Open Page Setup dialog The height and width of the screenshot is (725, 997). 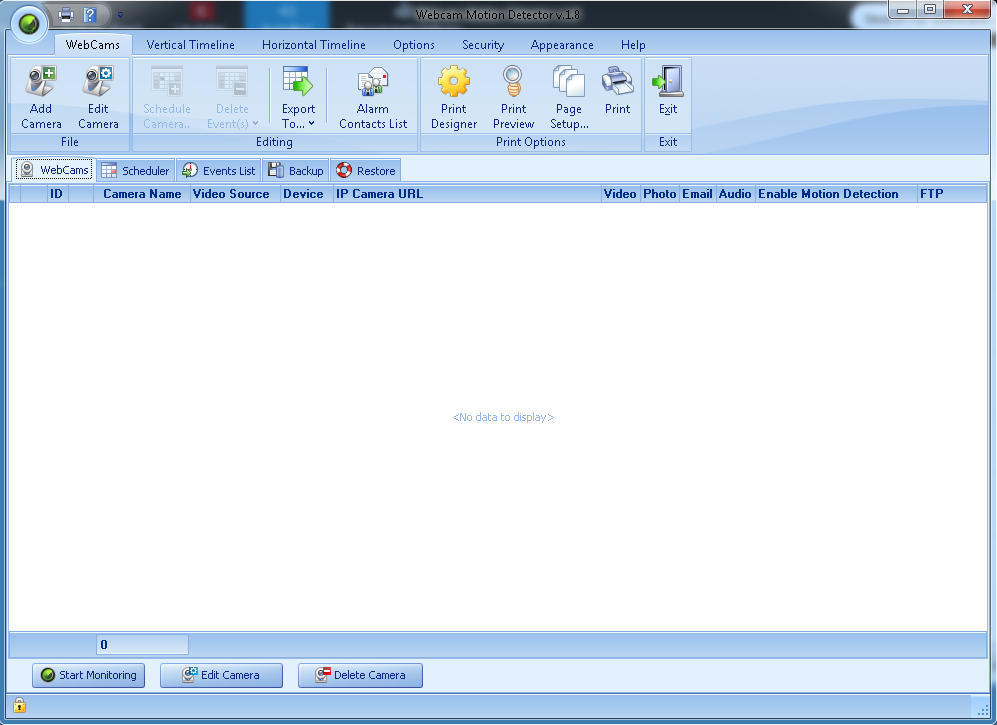pyautogui.click(x=569, y=82)
